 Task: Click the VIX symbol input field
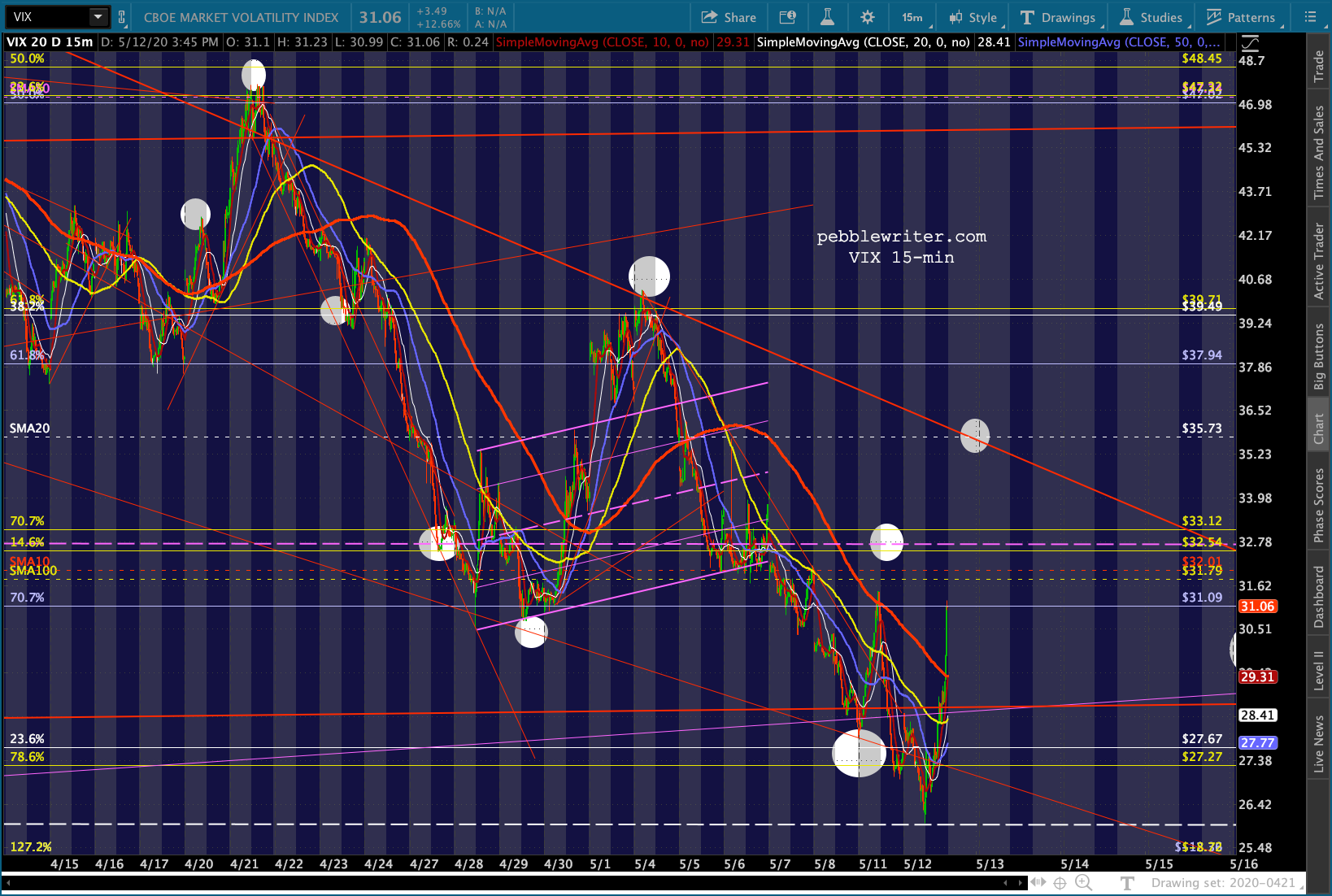tap(47, 17)
